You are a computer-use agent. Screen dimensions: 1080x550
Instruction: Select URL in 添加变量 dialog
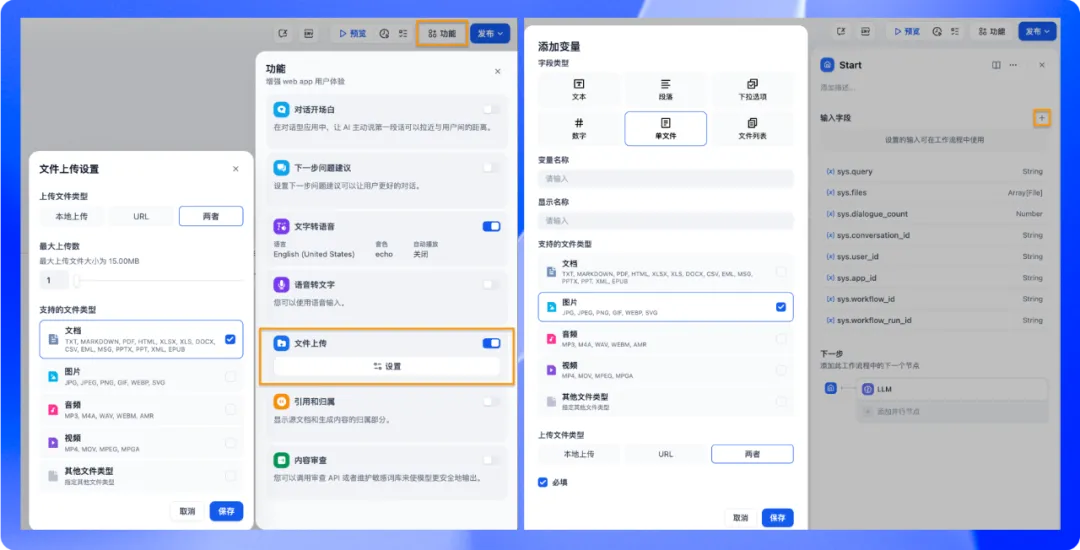[x=665, y=454]
